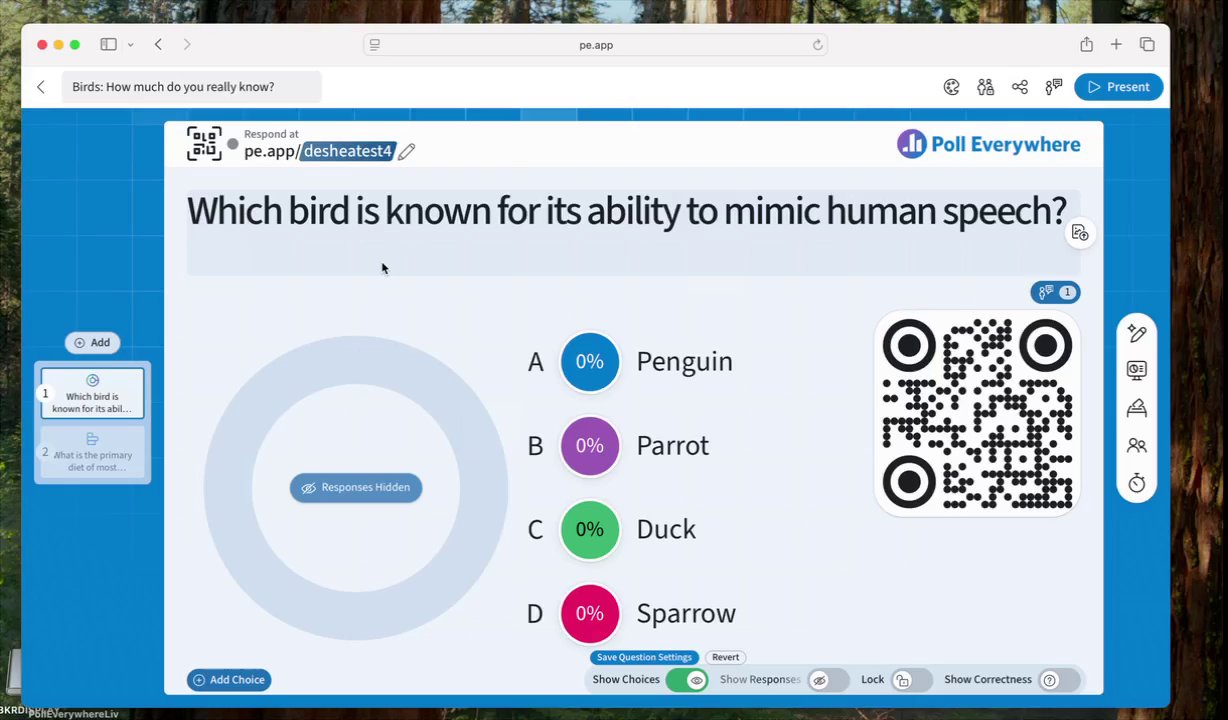Screen dimensions: 1228x720
Task: Click the pe.app address bar
Action: click(x=596, y=45)
